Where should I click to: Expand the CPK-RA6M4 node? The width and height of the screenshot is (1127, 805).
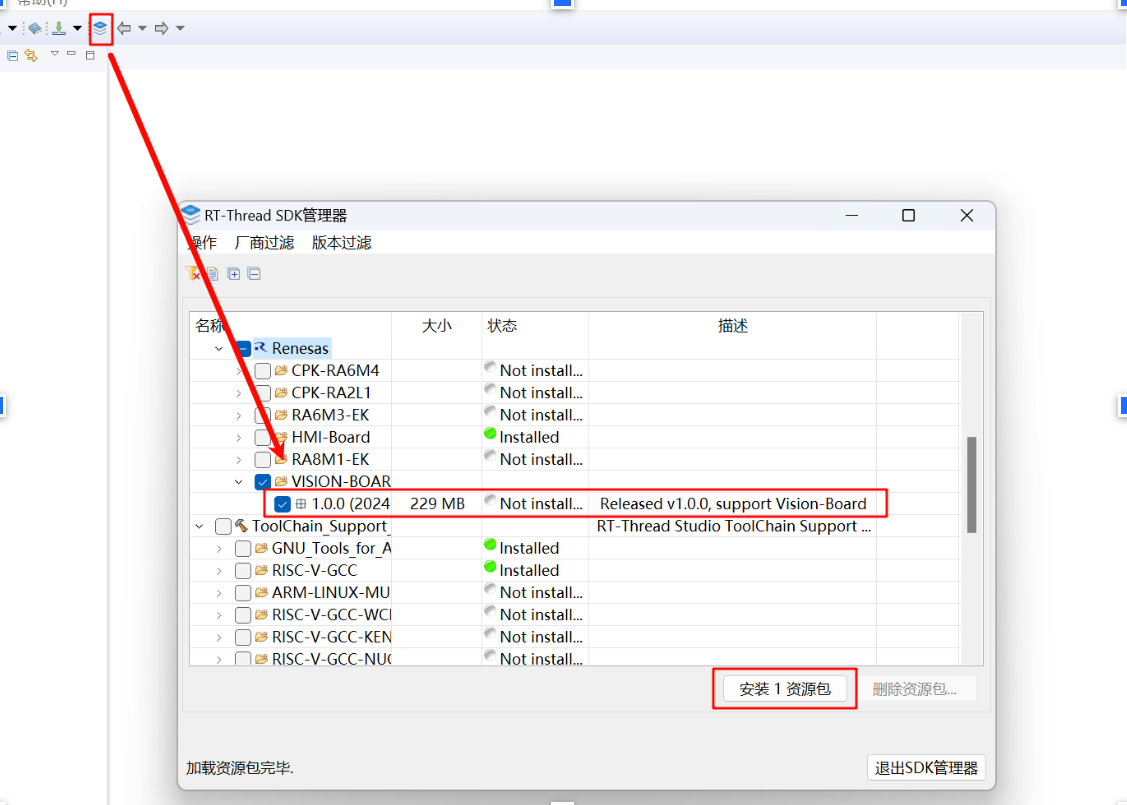[239, 371]
